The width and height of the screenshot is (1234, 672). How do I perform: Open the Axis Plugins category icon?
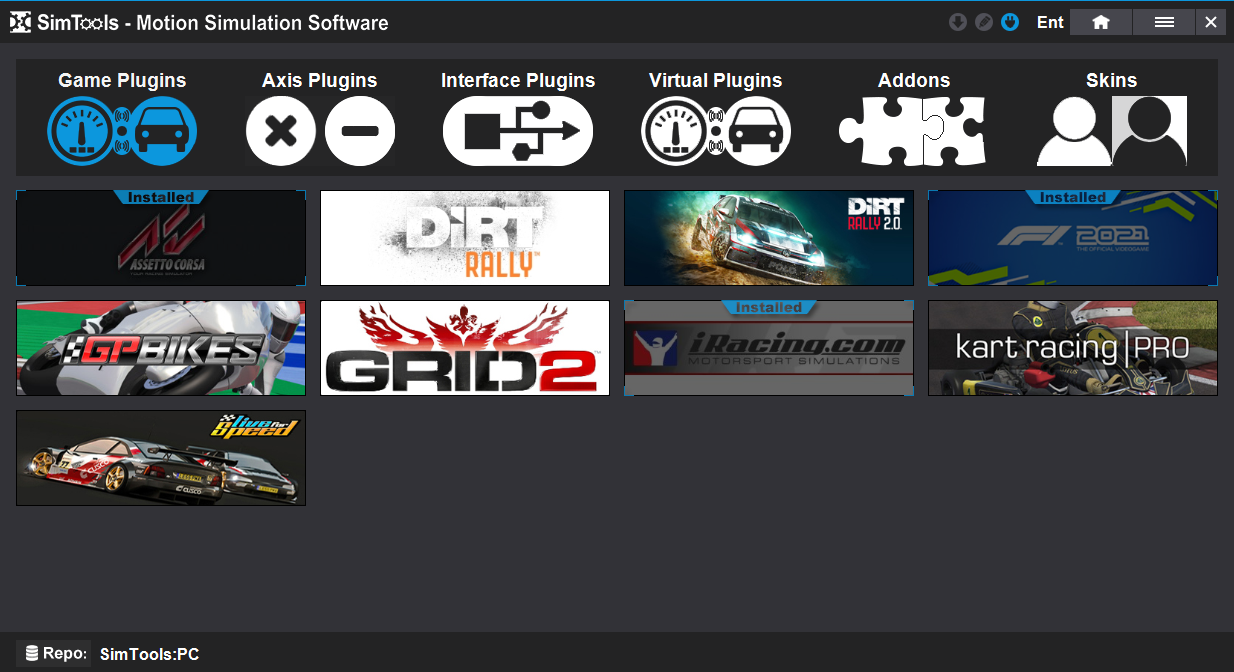pos(320,131)
